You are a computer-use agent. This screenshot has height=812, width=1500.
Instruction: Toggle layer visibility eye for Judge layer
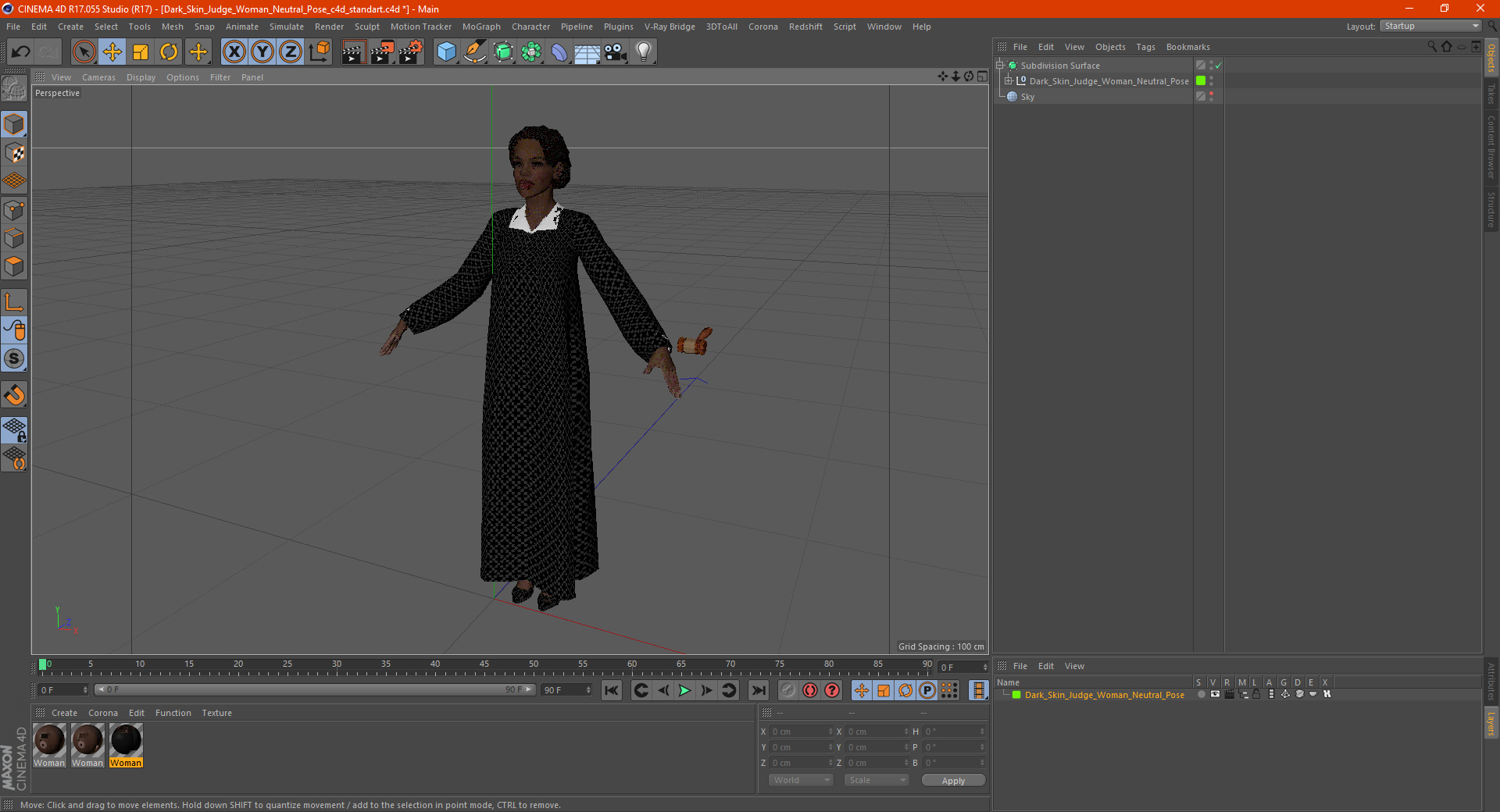coord(1215,694)
